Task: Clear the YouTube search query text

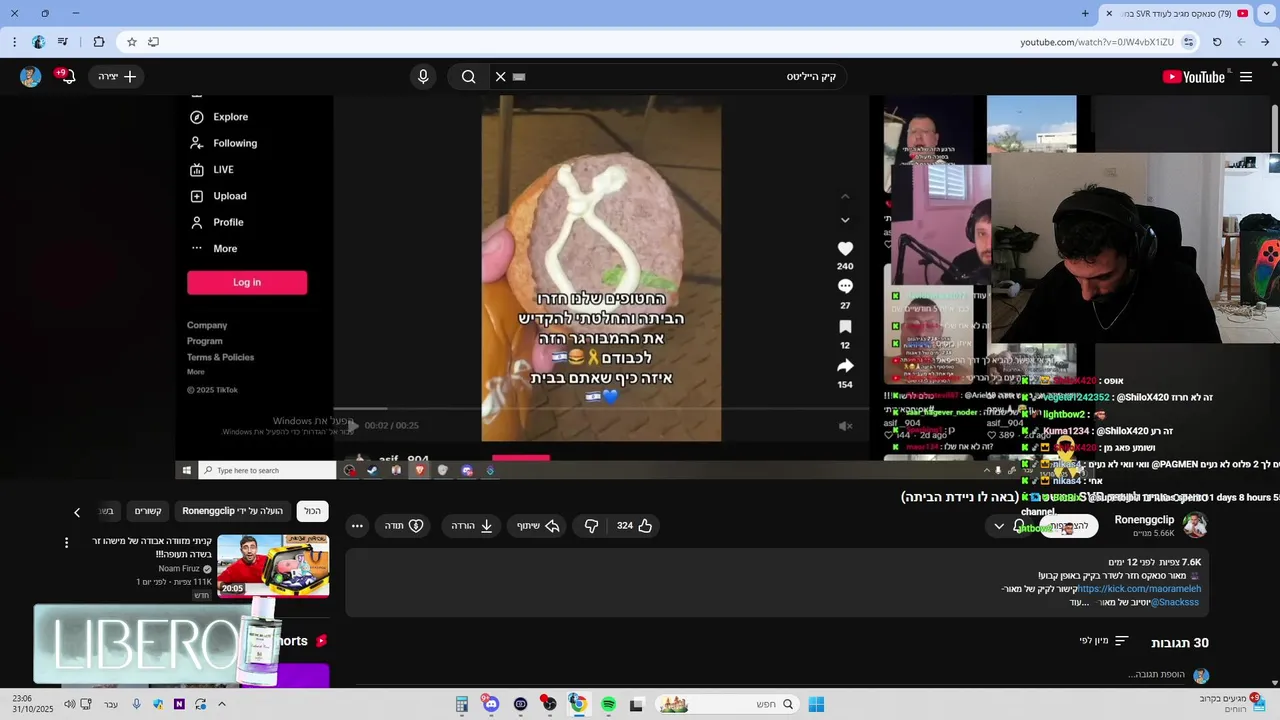Action: [x=501, y=77]
